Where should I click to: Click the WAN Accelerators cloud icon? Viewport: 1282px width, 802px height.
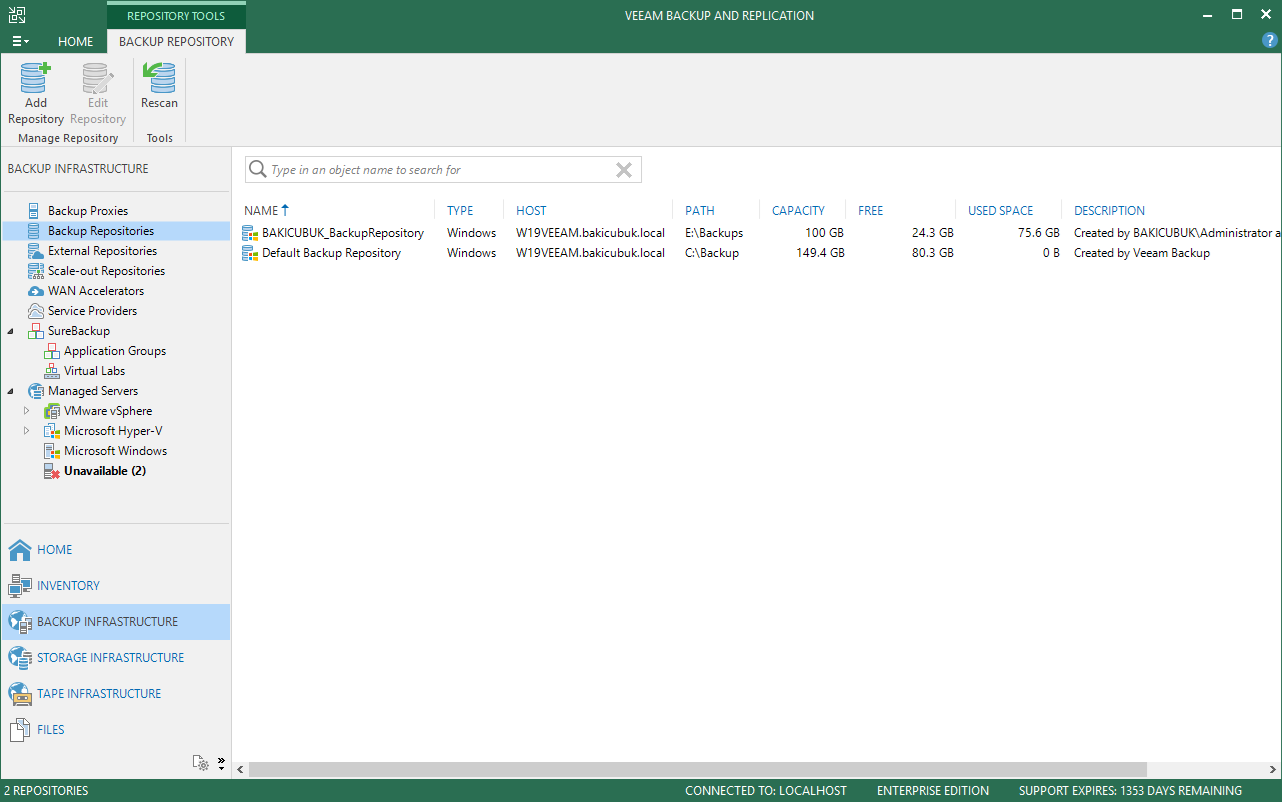[36, 291]
